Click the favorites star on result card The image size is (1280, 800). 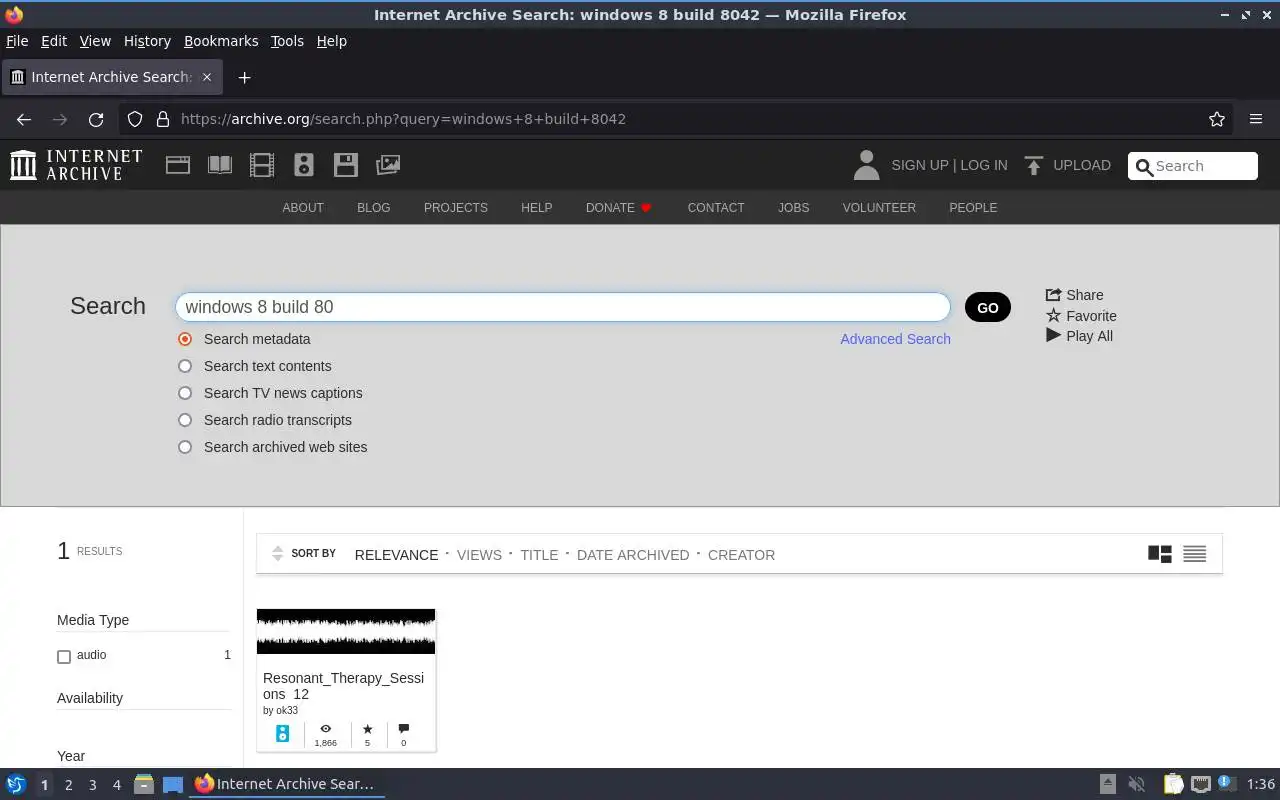[367, 729]
